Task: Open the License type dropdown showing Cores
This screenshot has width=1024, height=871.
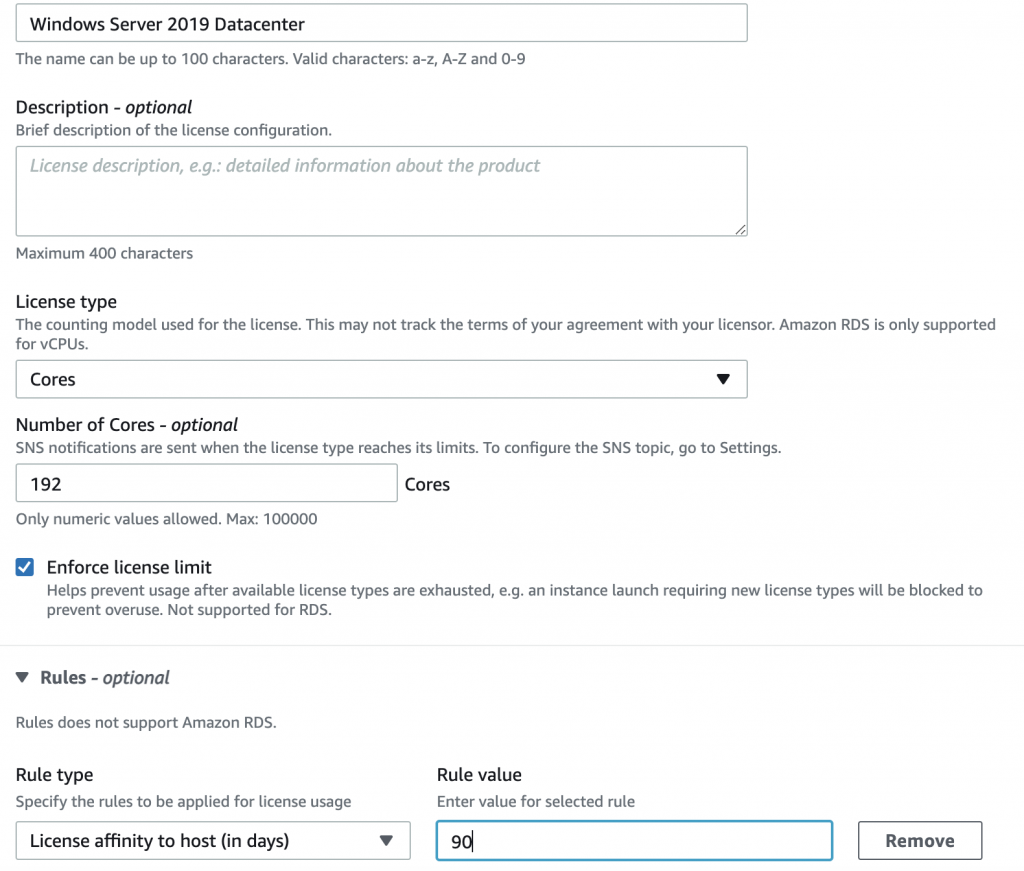Action: (x=380, y=379)
